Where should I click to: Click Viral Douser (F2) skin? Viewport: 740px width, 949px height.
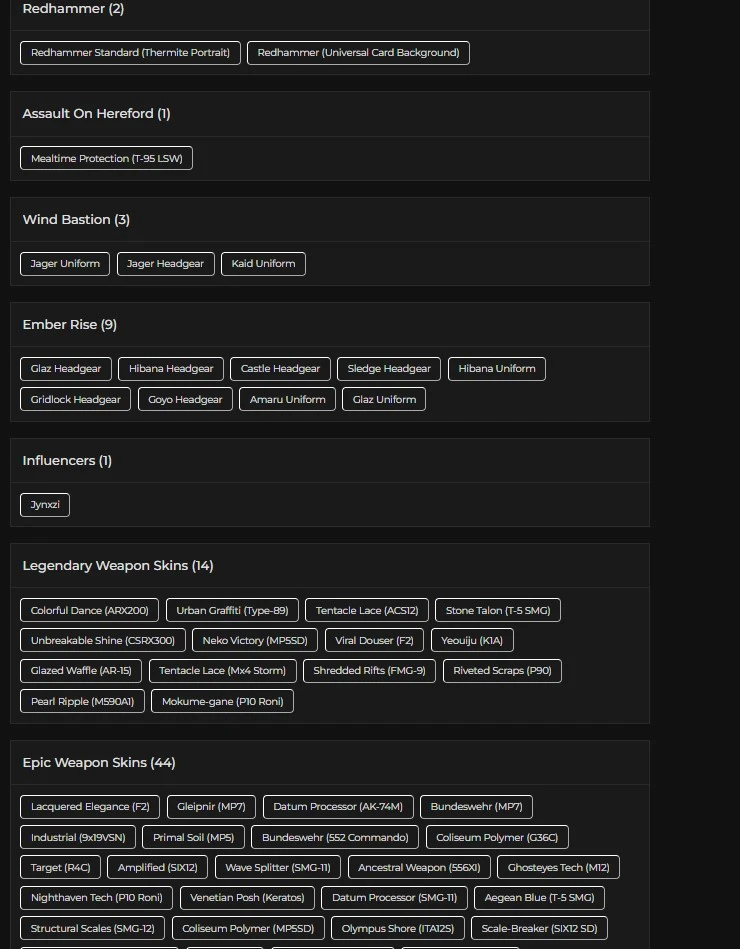click(375, 640)
